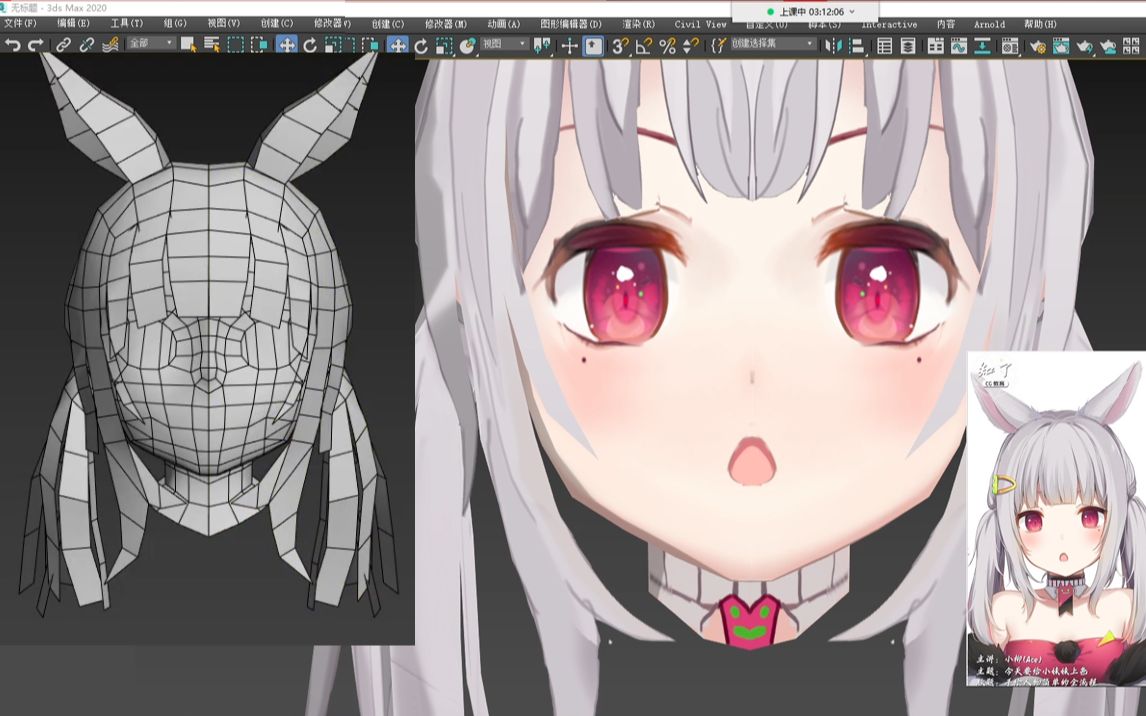This screenshot has width=1146, height=716.
Task: Toggle the Keyboard Shortcut Override button
Action: (x=593, y=46)
